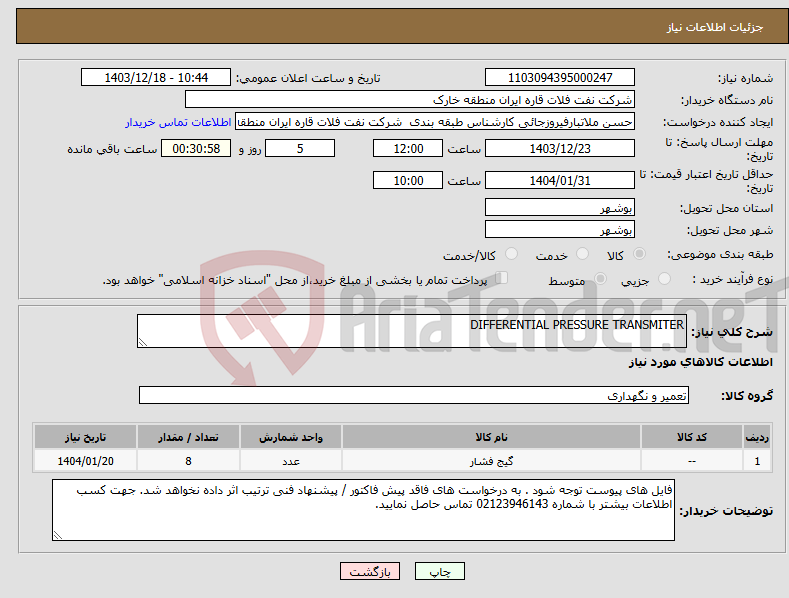Click the واحد شمارش column header

pyautogui.click(x=291, y=437)
